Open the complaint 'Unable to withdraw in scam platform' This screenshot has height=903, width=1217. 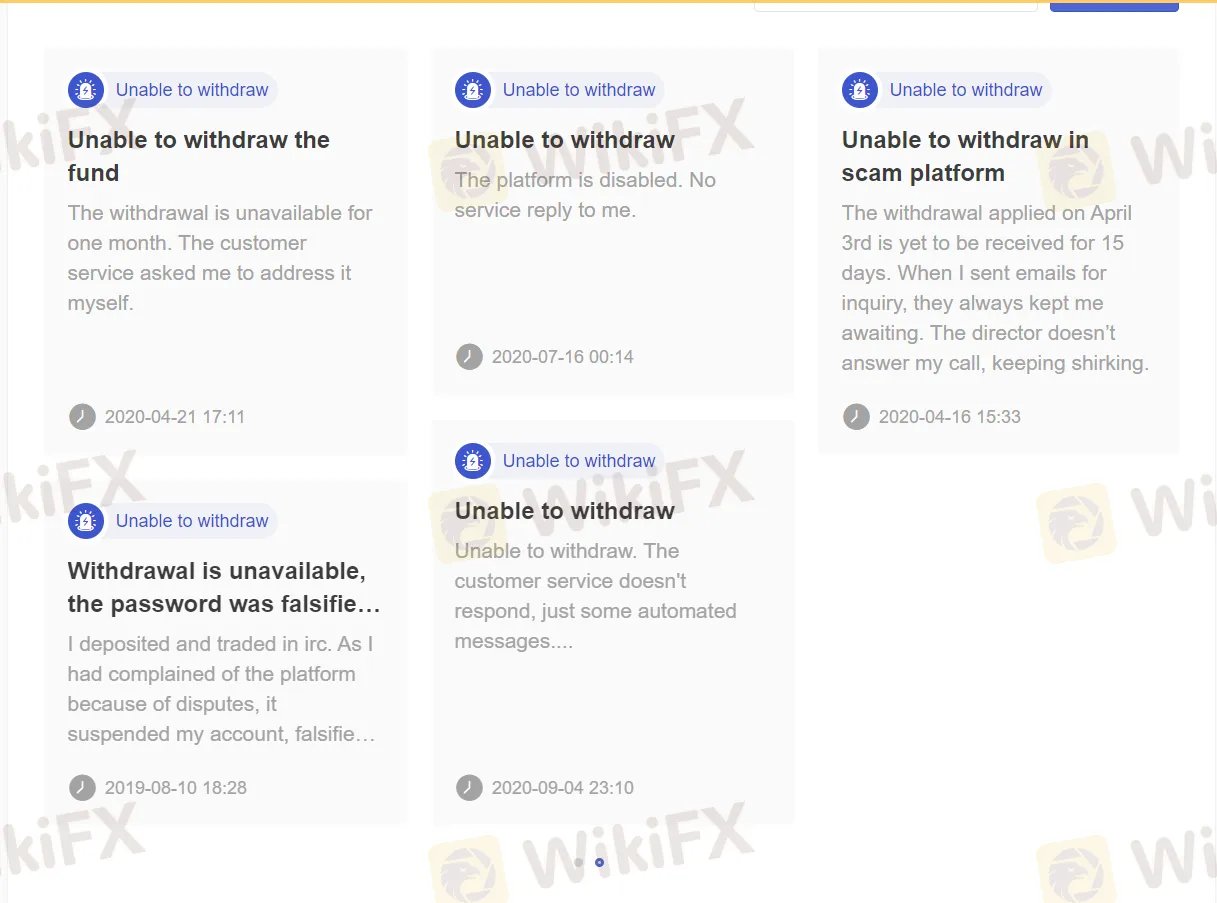click(x=965, y=156)
